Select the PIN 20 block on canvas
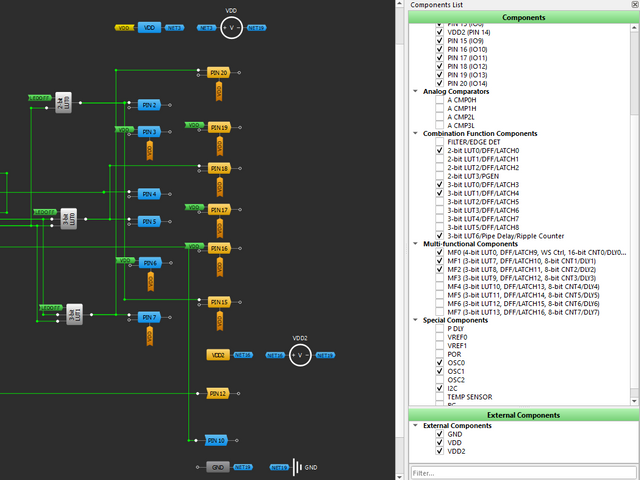The image size is (640, 480). point(218,73)
